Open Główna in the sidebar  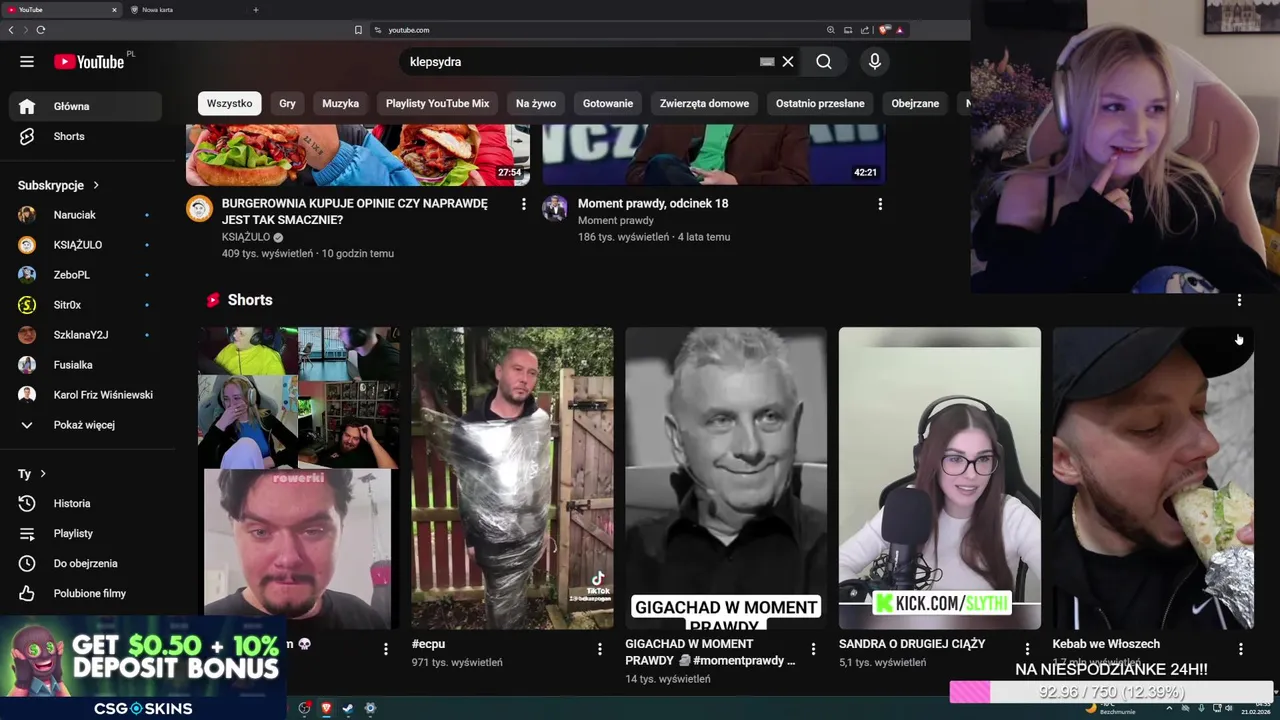click(85, 106)
